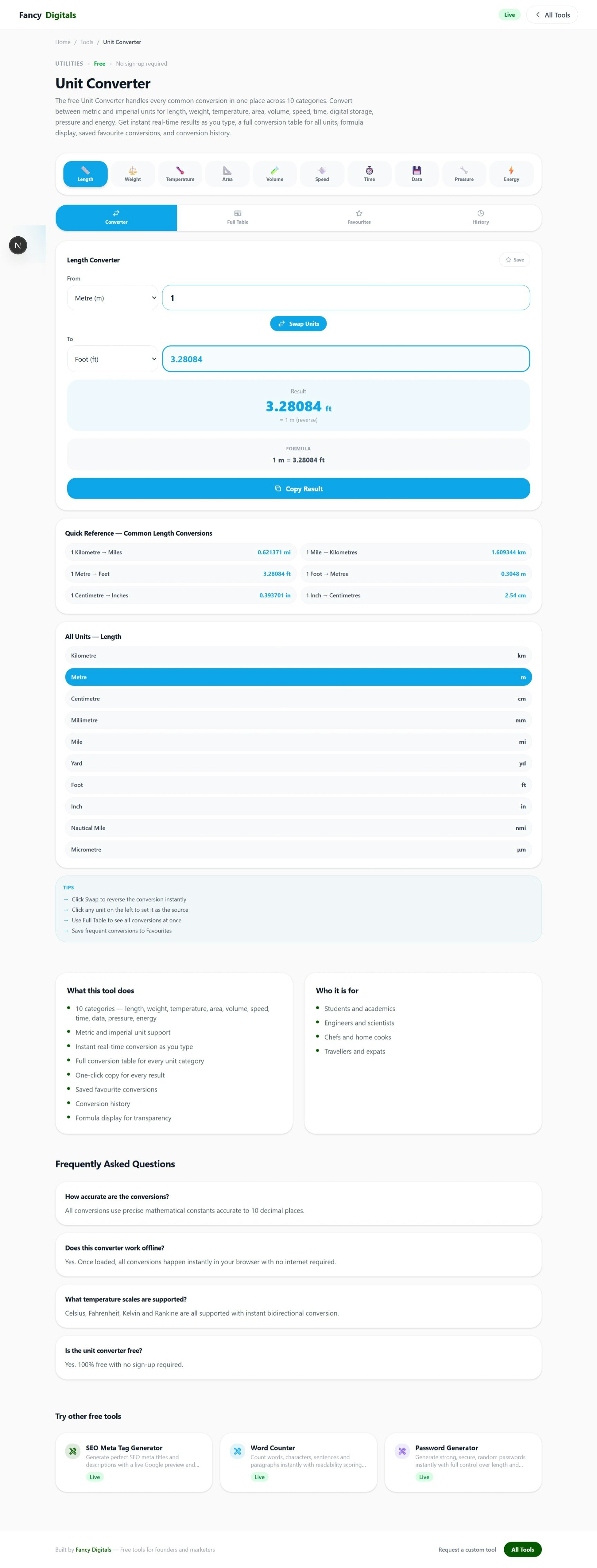Select the Time category stopwatch icon
Screen dimensions: 597x1568
369,170
